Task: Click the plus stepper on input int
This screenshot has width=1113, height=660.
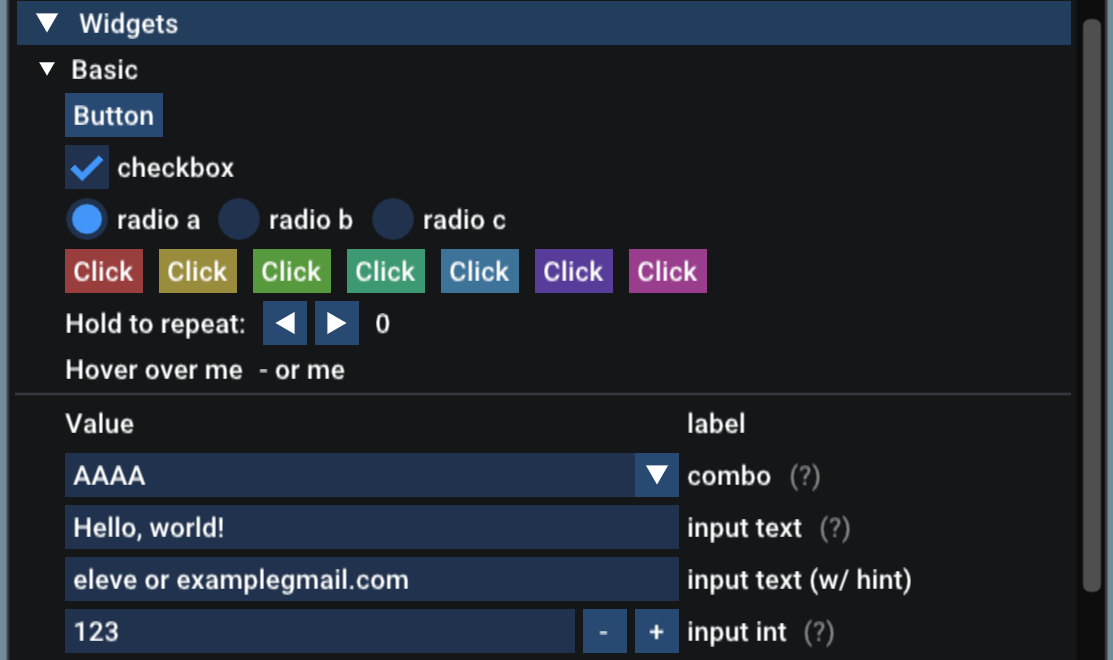Action: [x=657, y=631]
